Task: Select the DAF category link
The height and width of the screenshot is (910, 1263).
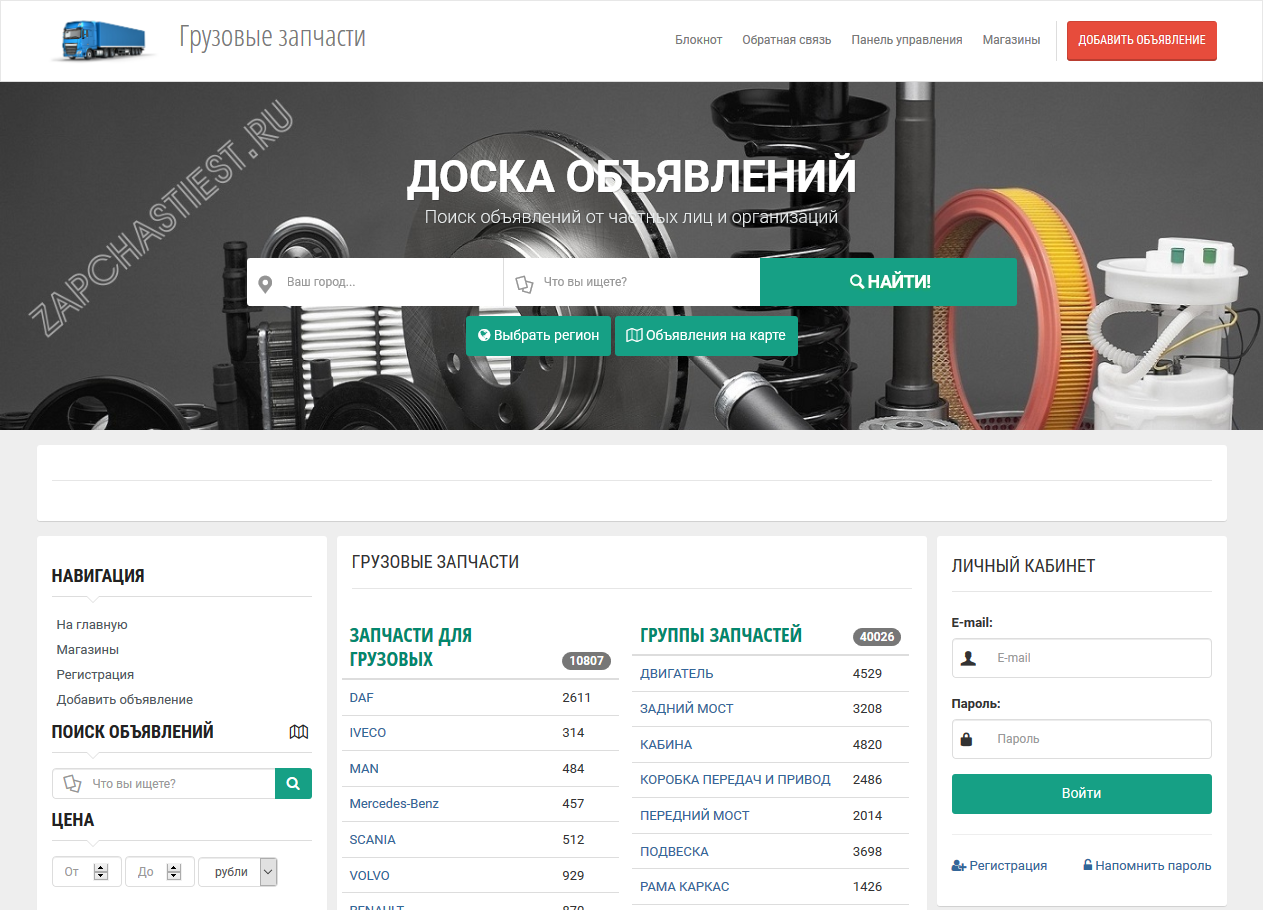Action: click(361, 697)
